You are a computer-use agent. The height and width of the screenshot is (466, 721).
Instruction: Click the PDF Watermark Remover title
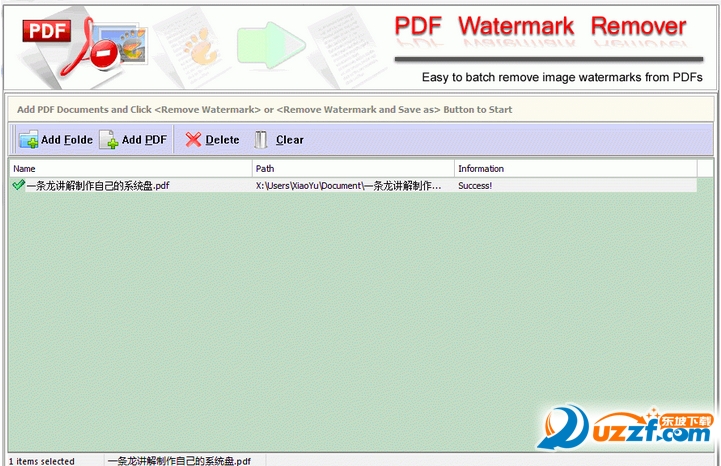[x=540, y=26]
